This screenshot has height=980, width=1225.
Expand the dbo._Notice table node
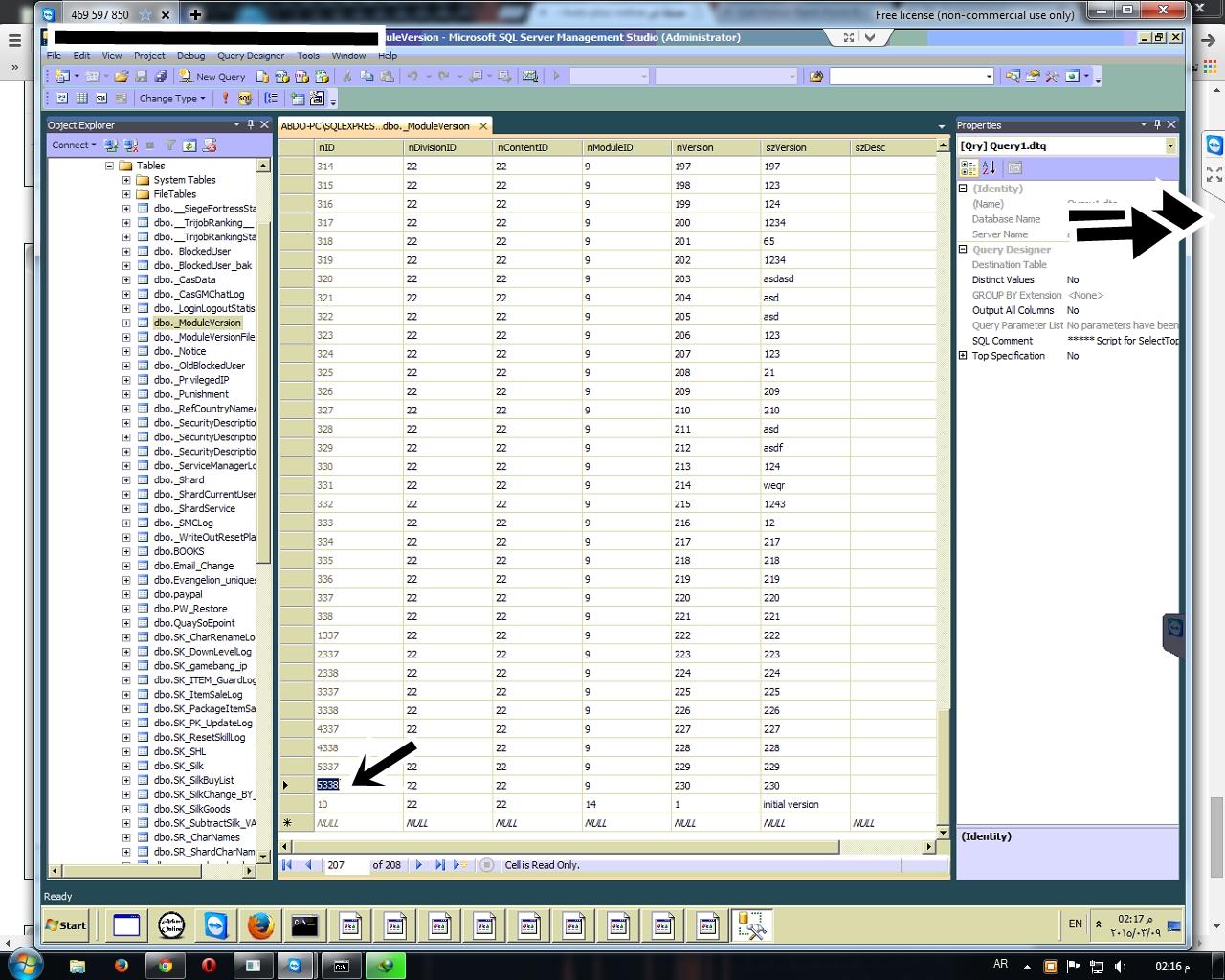pos(126,351)
